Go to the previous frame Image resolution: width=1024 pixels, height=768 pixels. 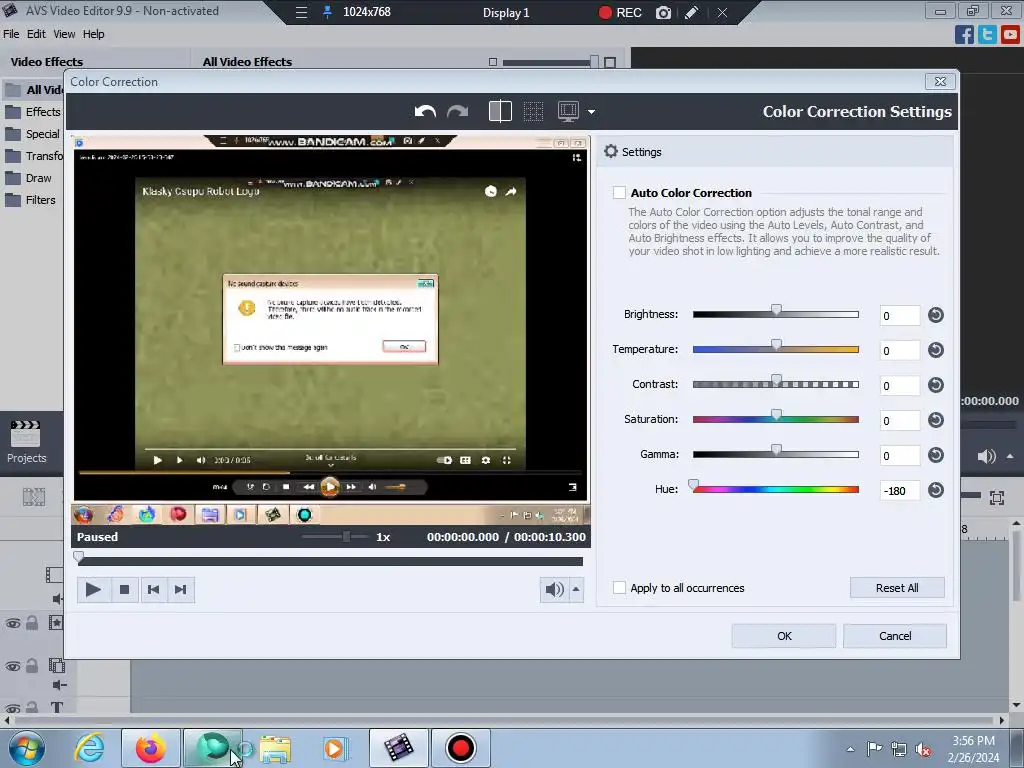point(153,590)
